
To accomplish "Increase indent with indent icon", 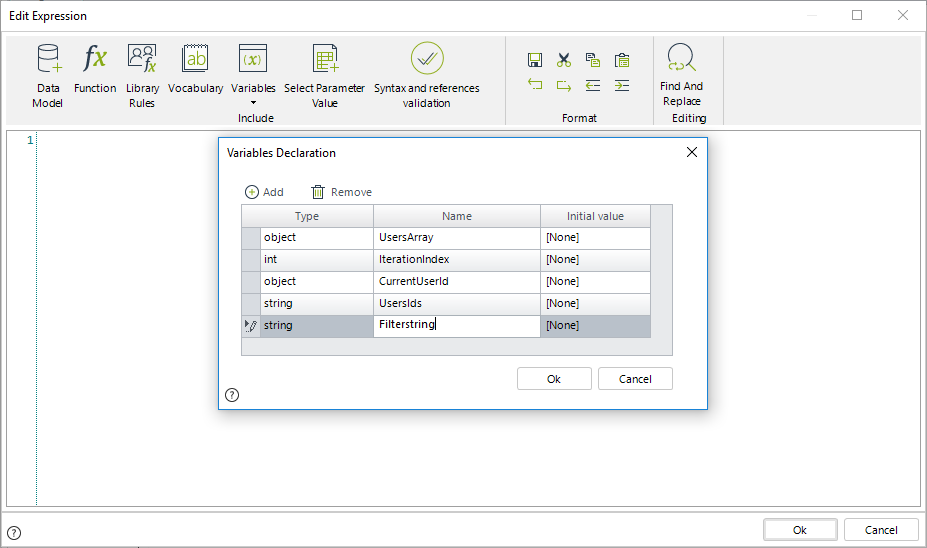I will [x=622, y=86].
